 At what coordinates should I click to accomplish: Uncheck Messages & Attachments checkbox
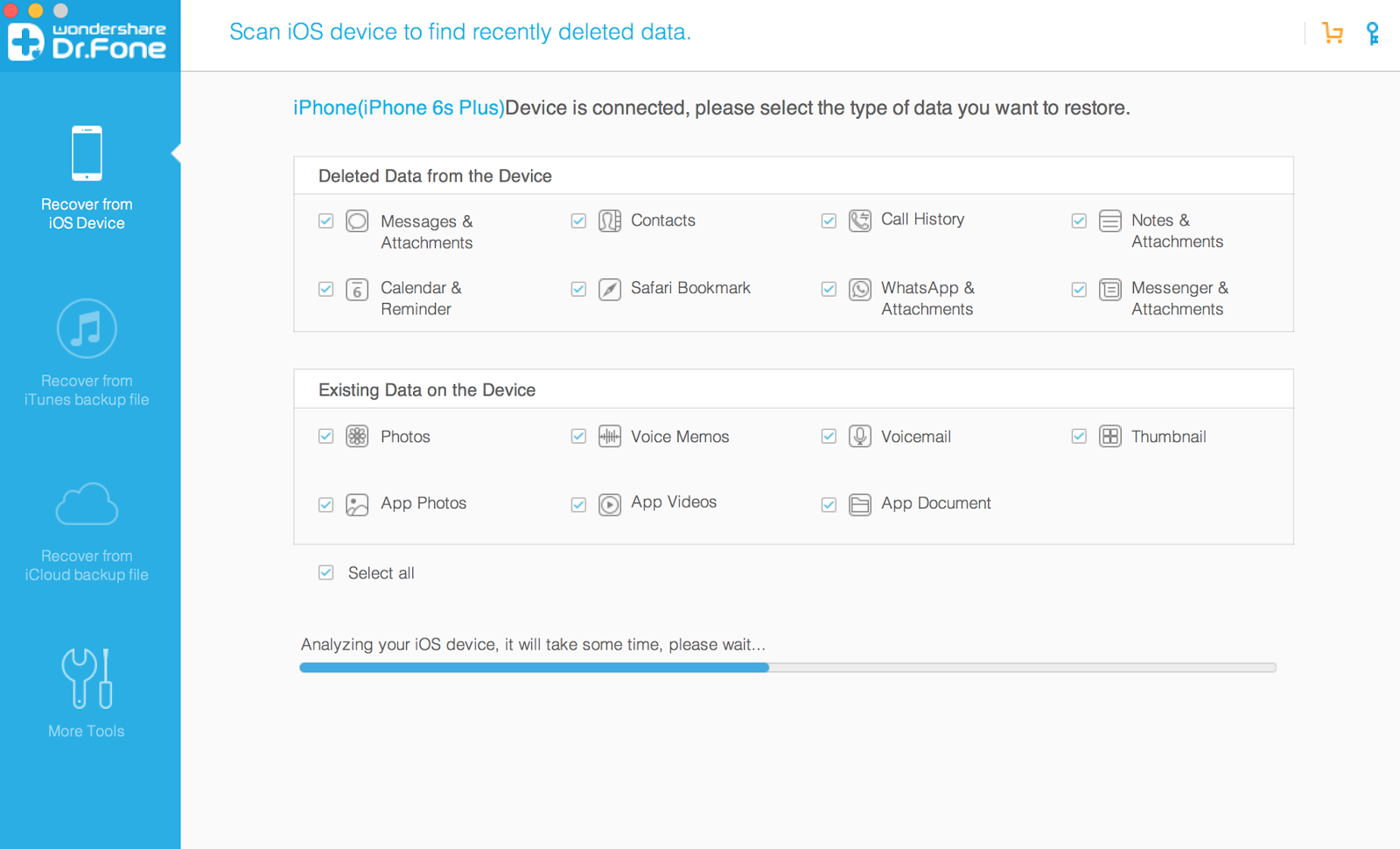326,221
